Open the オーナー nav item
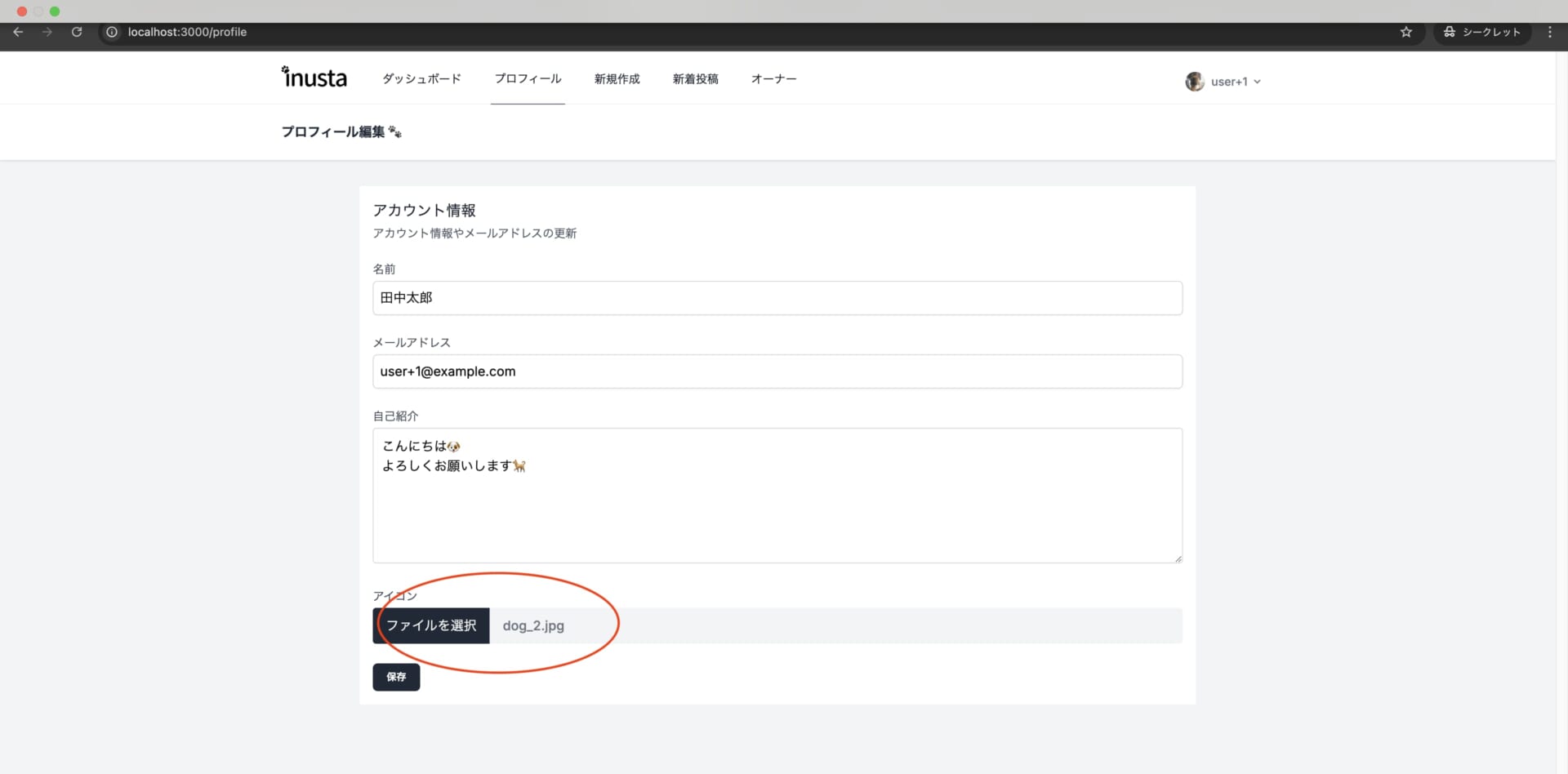The height and width of the screenshot is (774, 1568). click(x=773, y=78)
